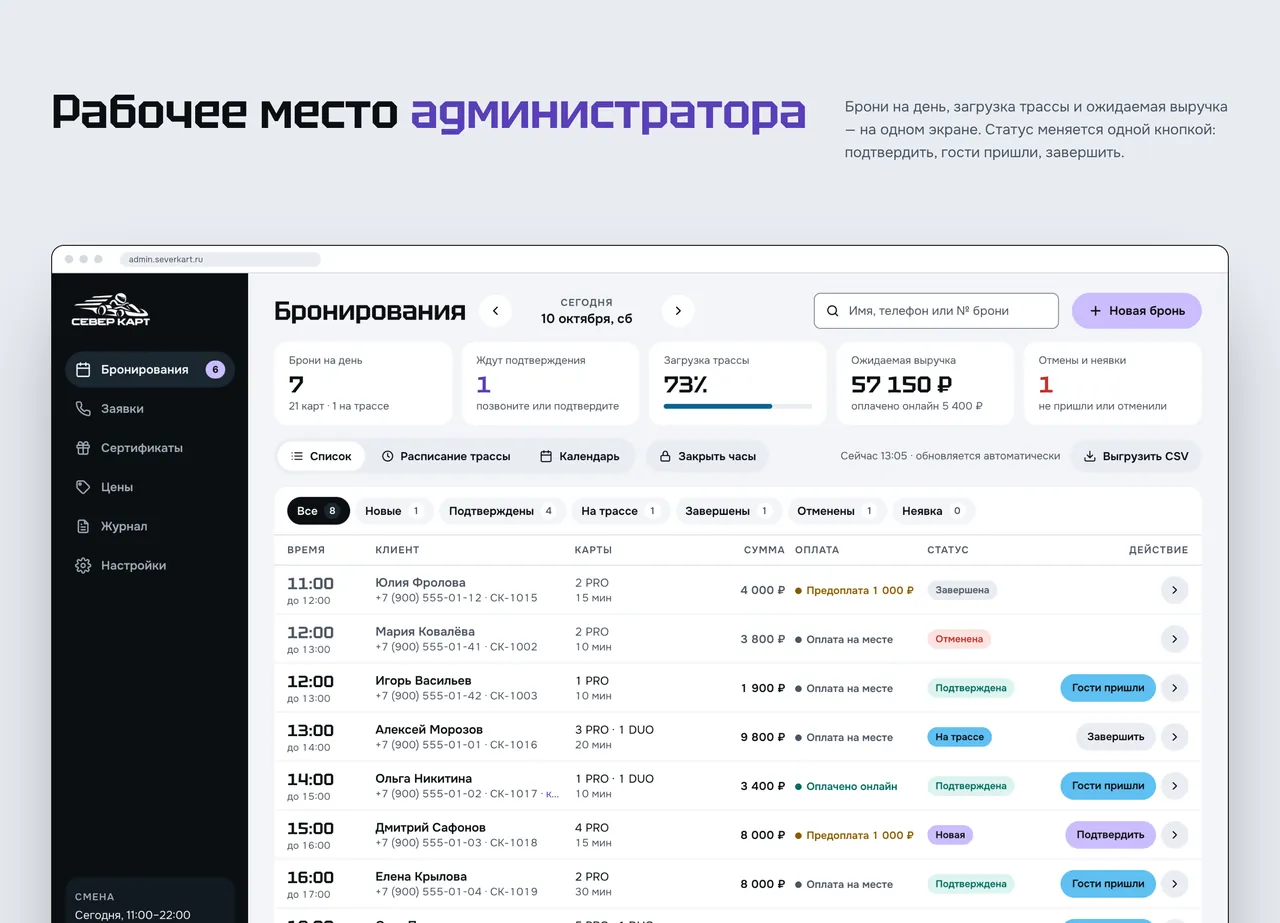Open details arrow for Юлия Фролова booking
Image resolution: width=1280 pixels, height=923 pixels.
click(1174, 590)
